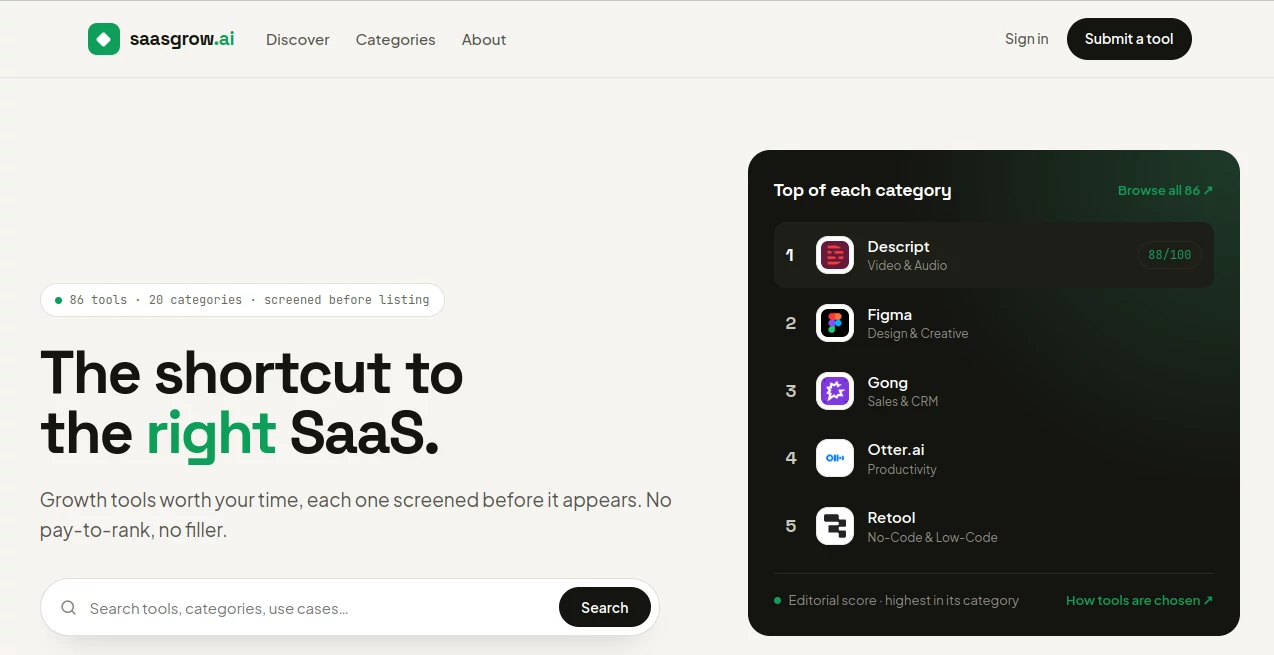Click the Top of each category heading
Screen dimensions: 1274x655
point(863,190)
